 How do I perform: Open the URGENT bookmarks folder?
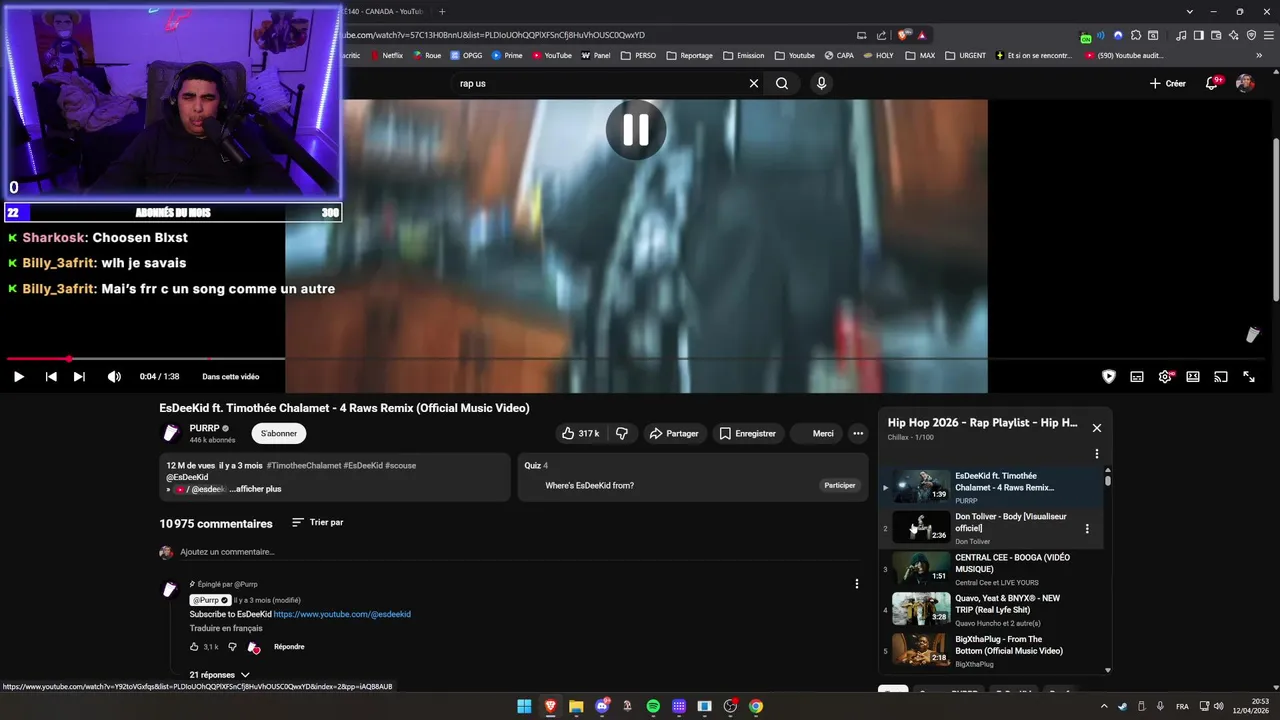[966, 56]
